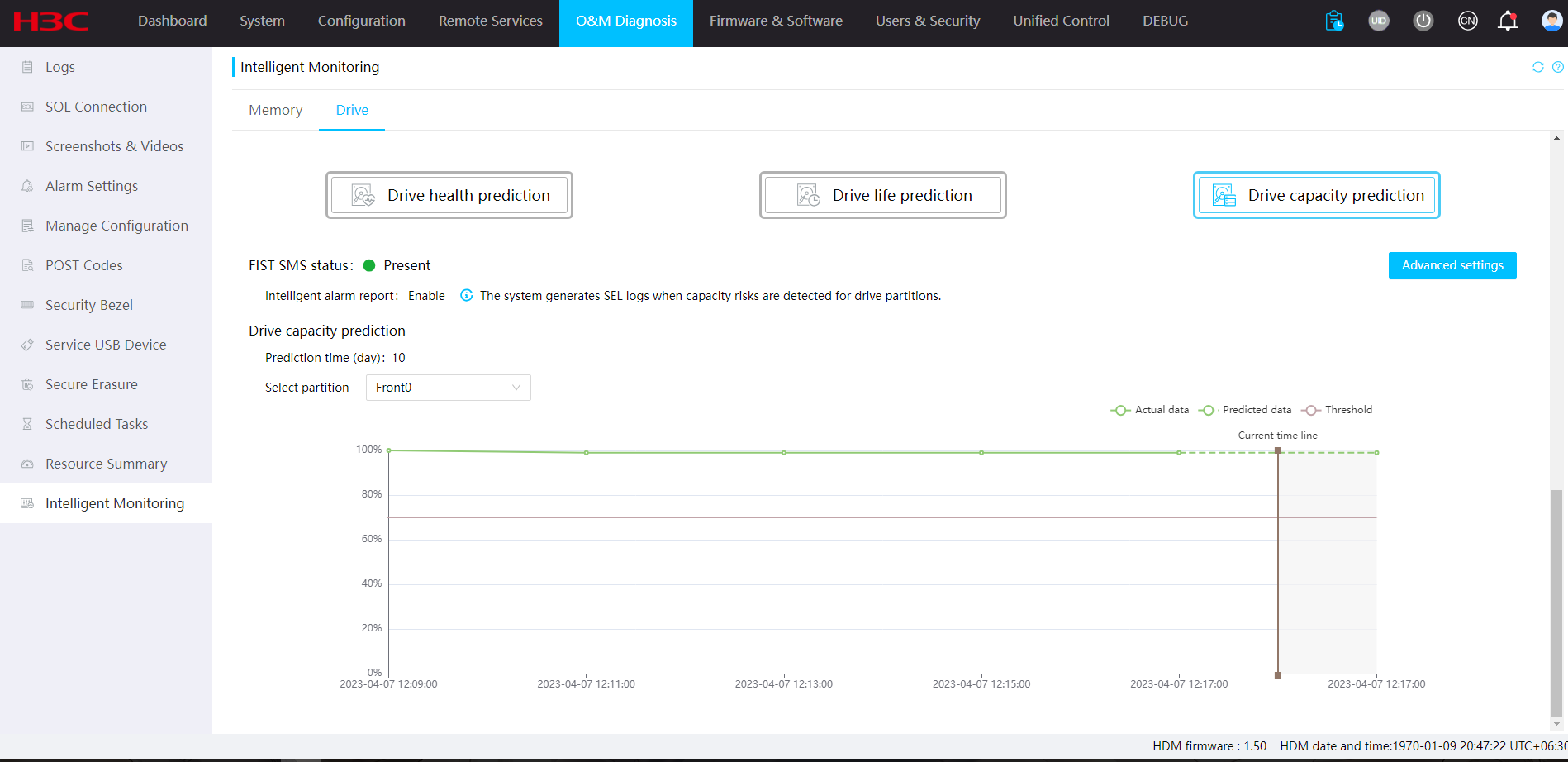The width and height of the screenshot is (1568, 762).
Task: Toggle the UID LED icon
Action: [1379, 21]
